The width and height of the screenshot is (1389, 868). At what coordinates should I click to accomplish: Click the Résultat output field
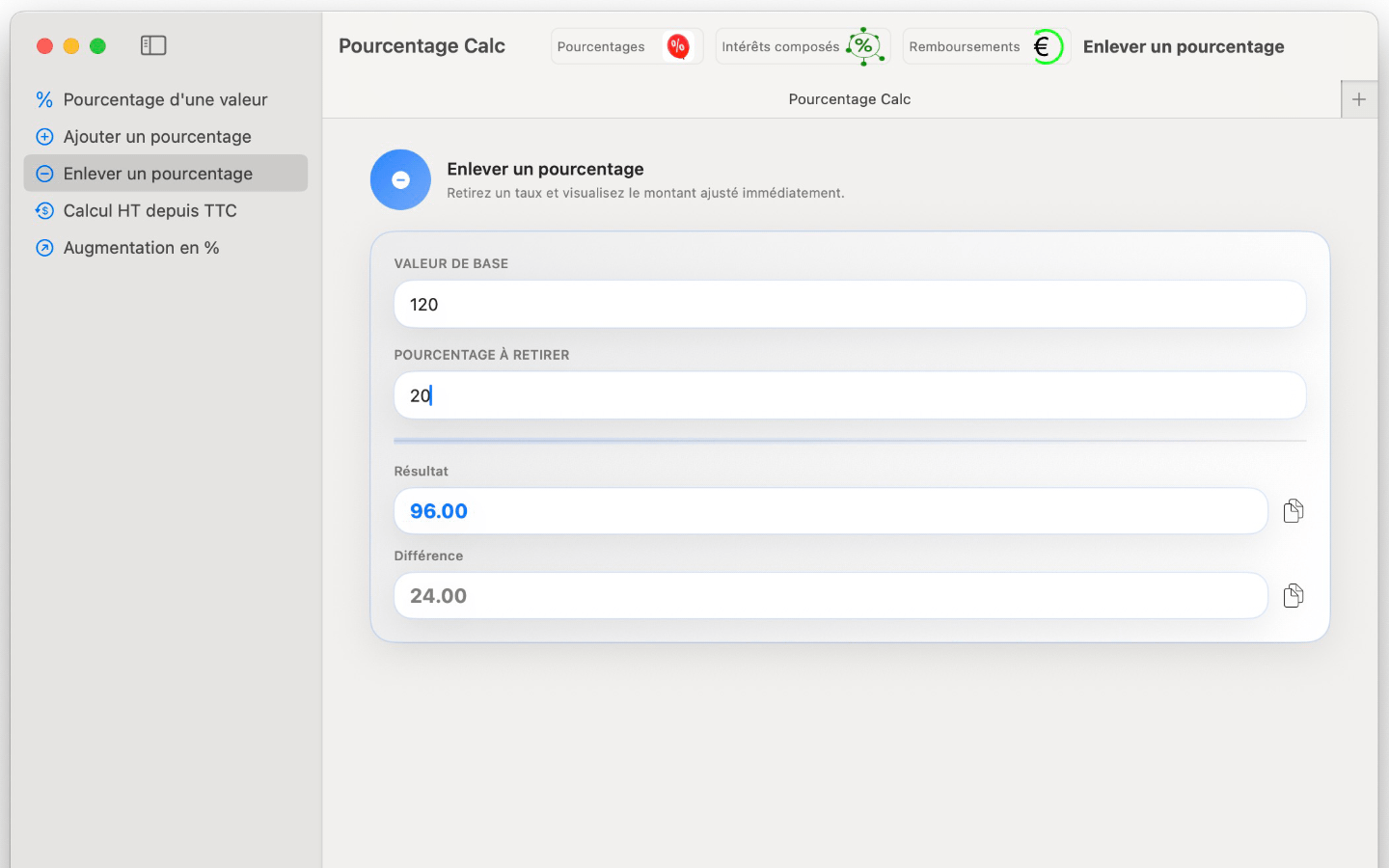[830, 511]
